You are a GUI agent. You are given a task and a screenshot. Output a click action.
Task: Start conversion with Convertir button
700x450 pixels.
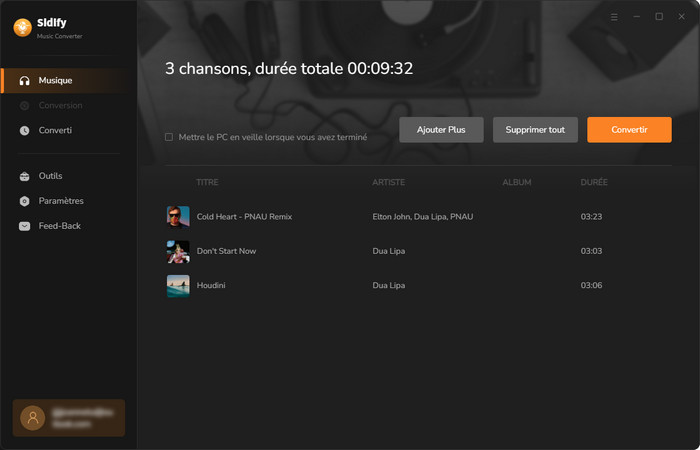[629, 130]
